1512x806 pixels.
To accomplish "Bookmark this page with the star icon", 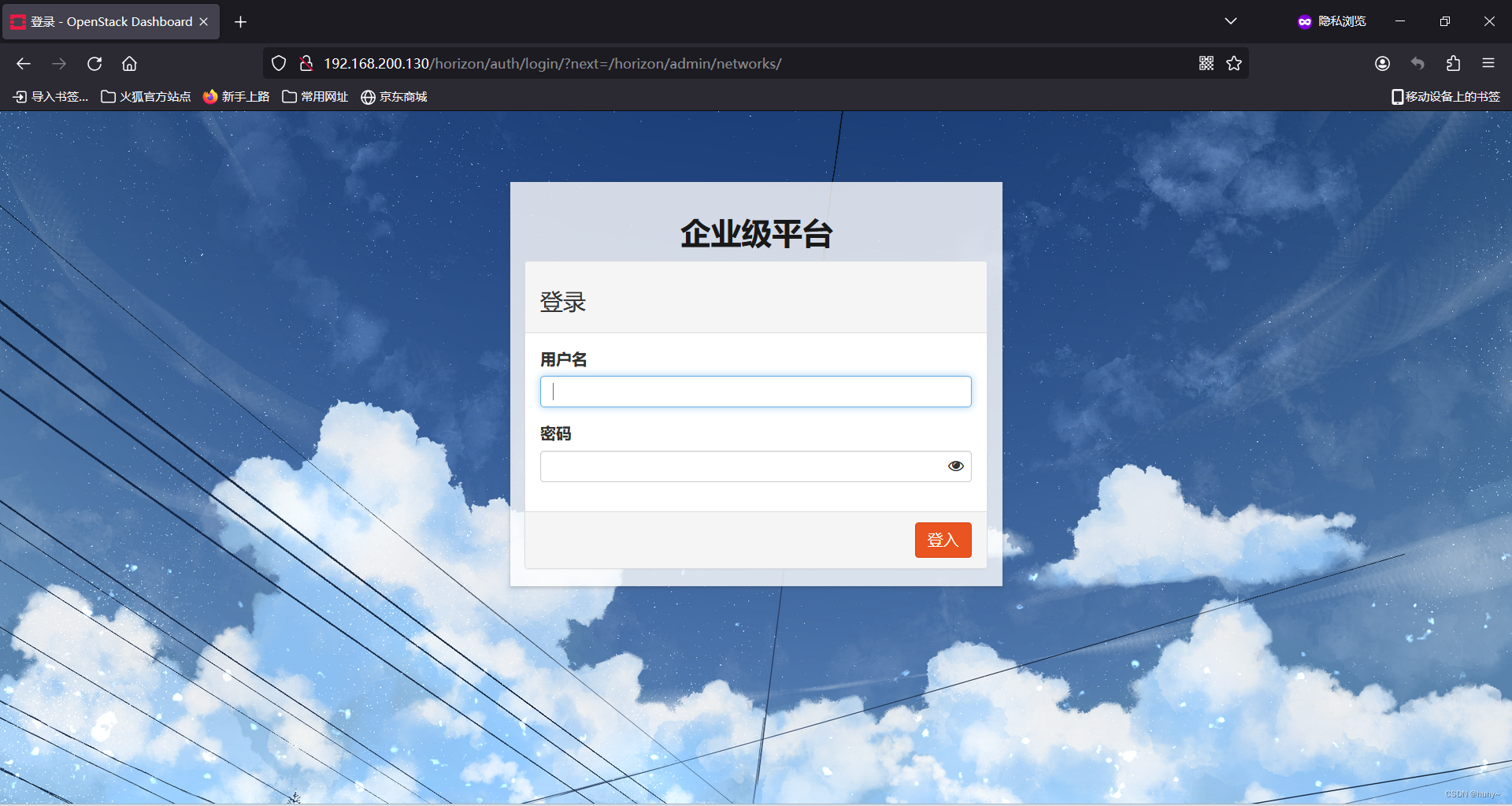I will [1234, 63].
